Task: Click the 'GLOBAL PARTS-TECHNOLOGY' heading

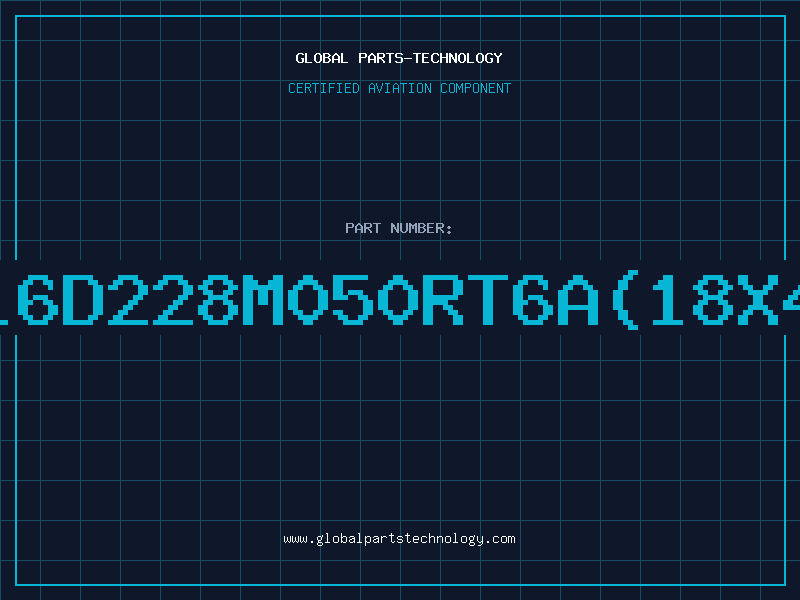Action: (x=399, y=58)
